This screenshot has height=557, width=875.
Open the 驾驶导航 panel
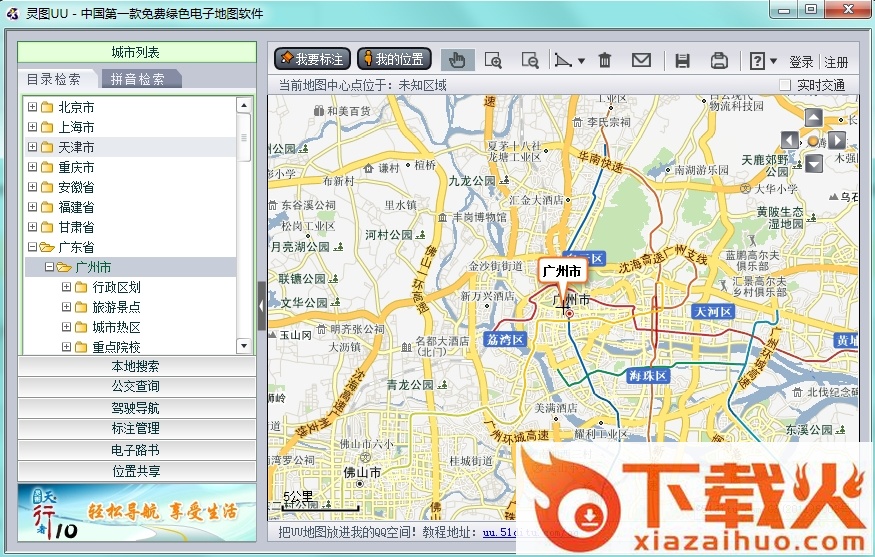point(137,408)
